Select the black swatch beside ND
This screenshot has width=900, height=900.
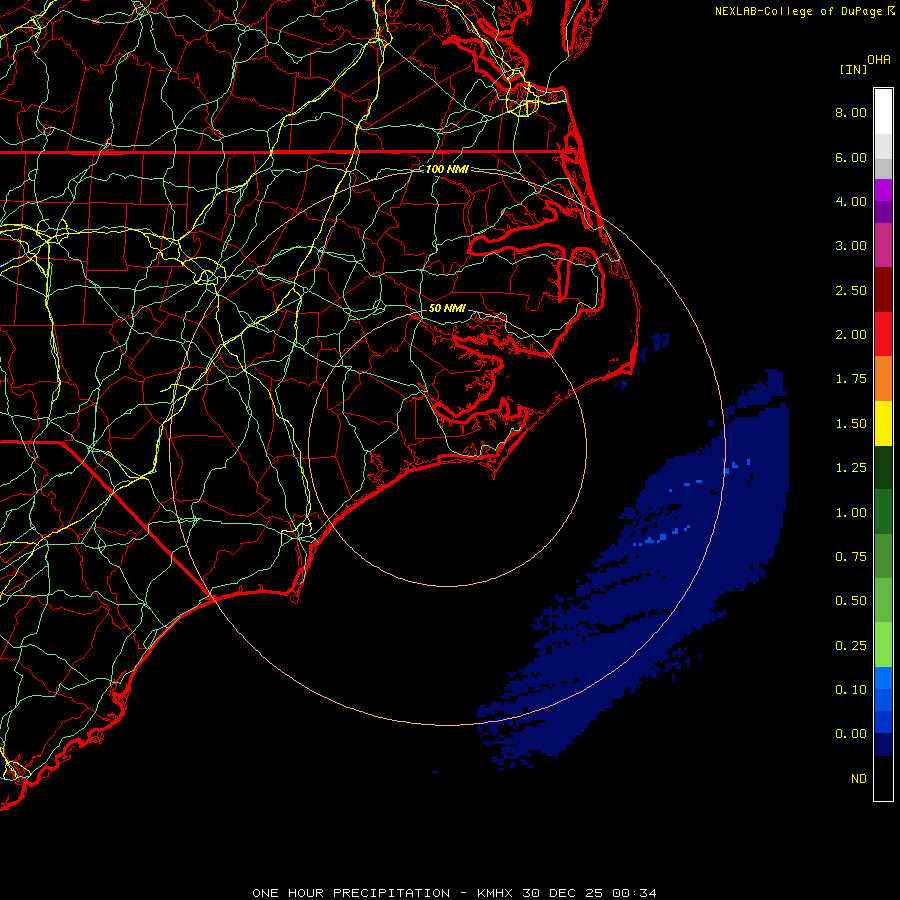point(883,778)
